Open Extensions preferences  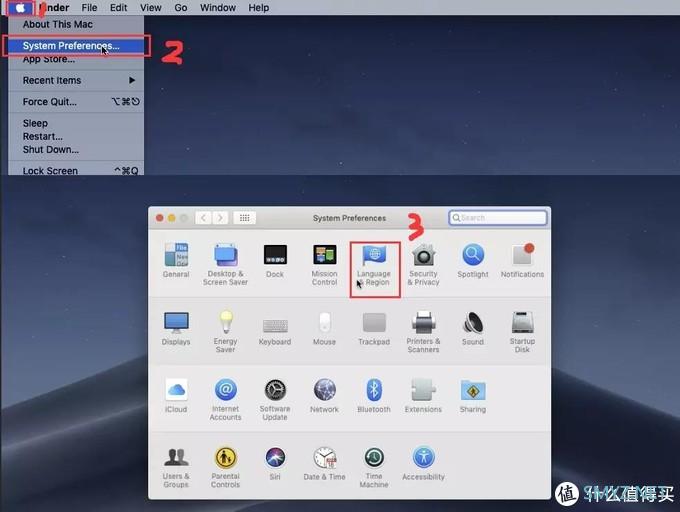coord(424,395)
